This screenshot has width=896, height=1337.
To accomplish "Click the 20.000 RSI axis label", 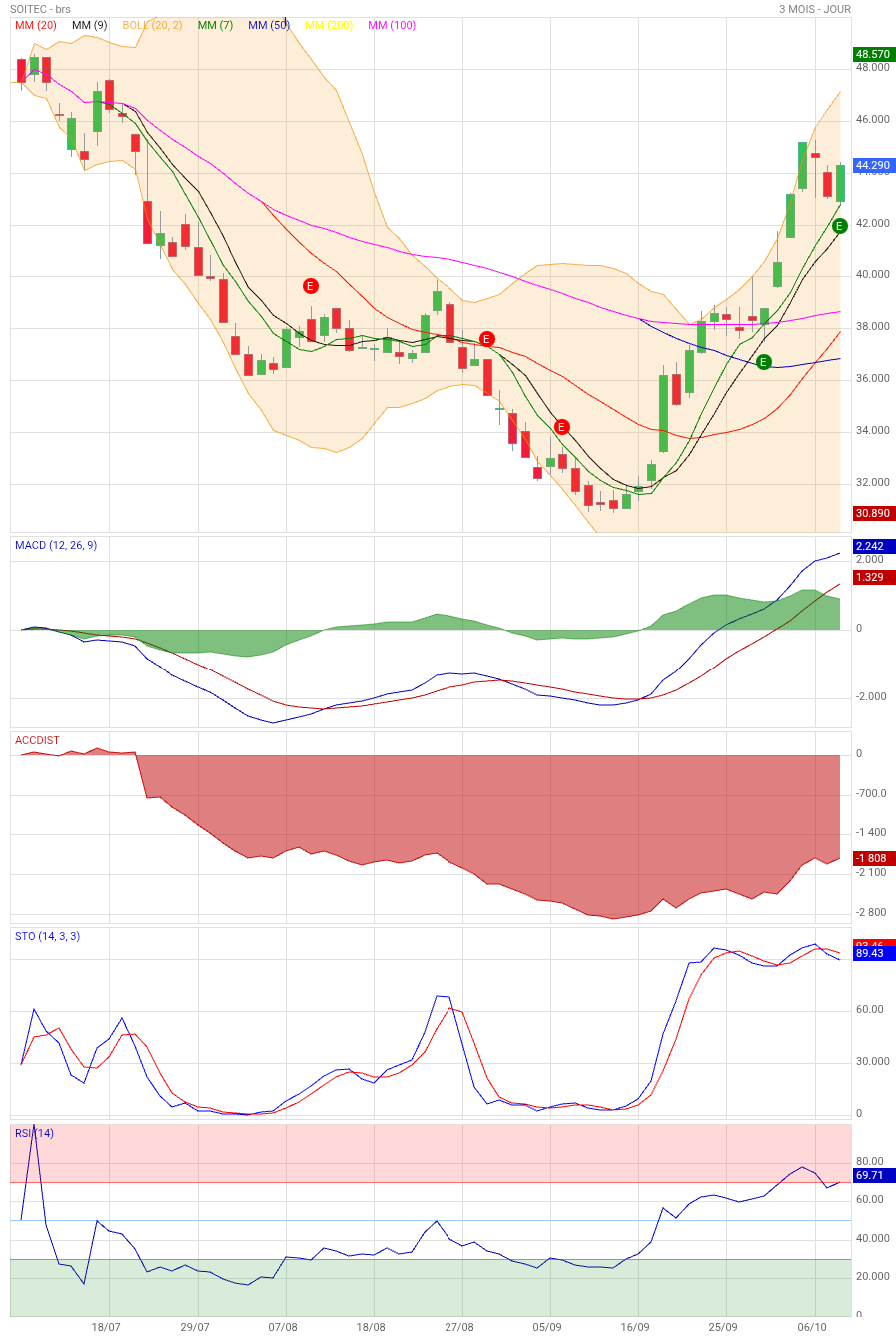I will tap(872, 1277).
